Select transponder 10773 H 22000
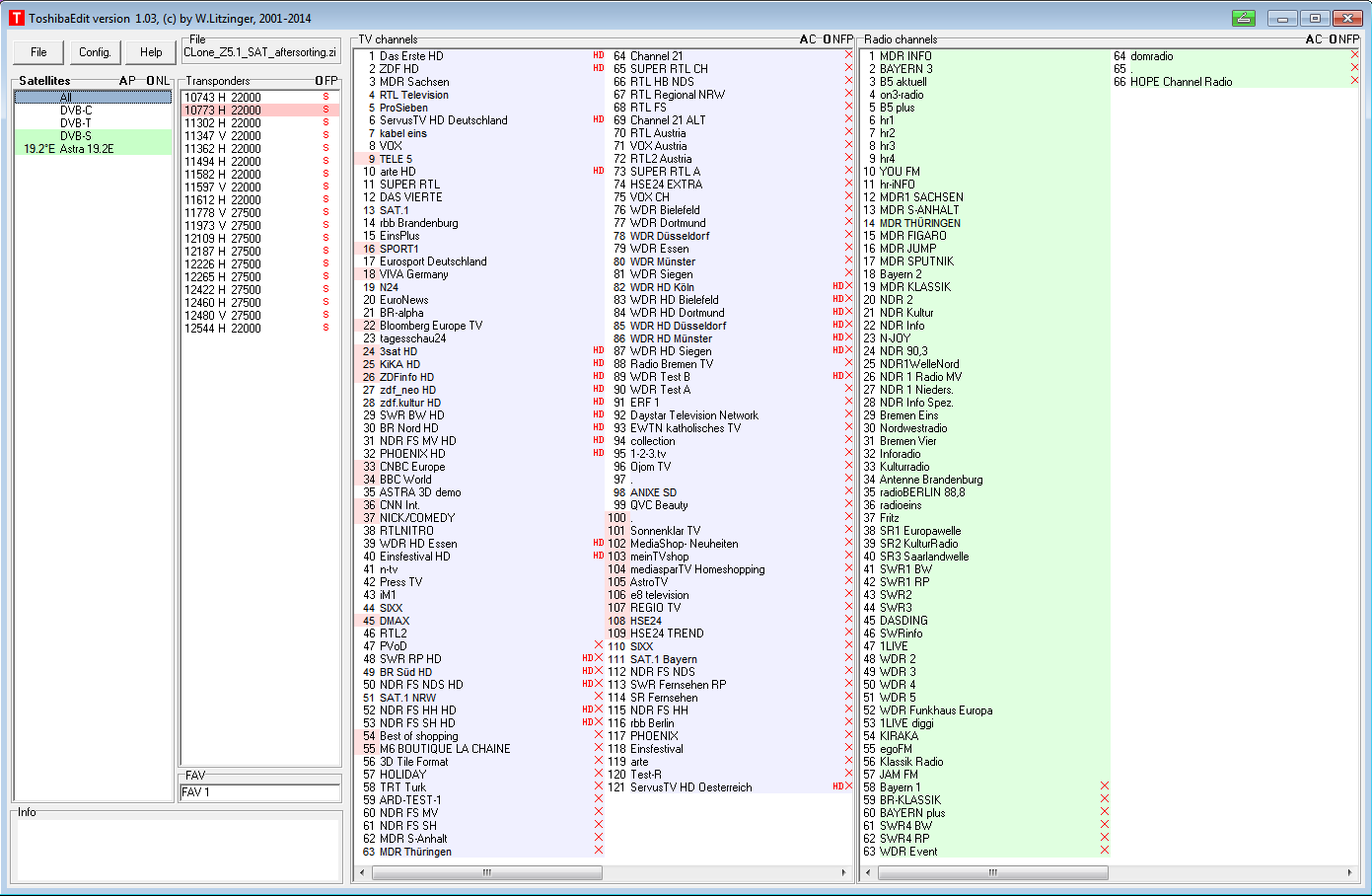Viewport: 1372px width, 896px height. pyautogui.click(x=260, y=111)
